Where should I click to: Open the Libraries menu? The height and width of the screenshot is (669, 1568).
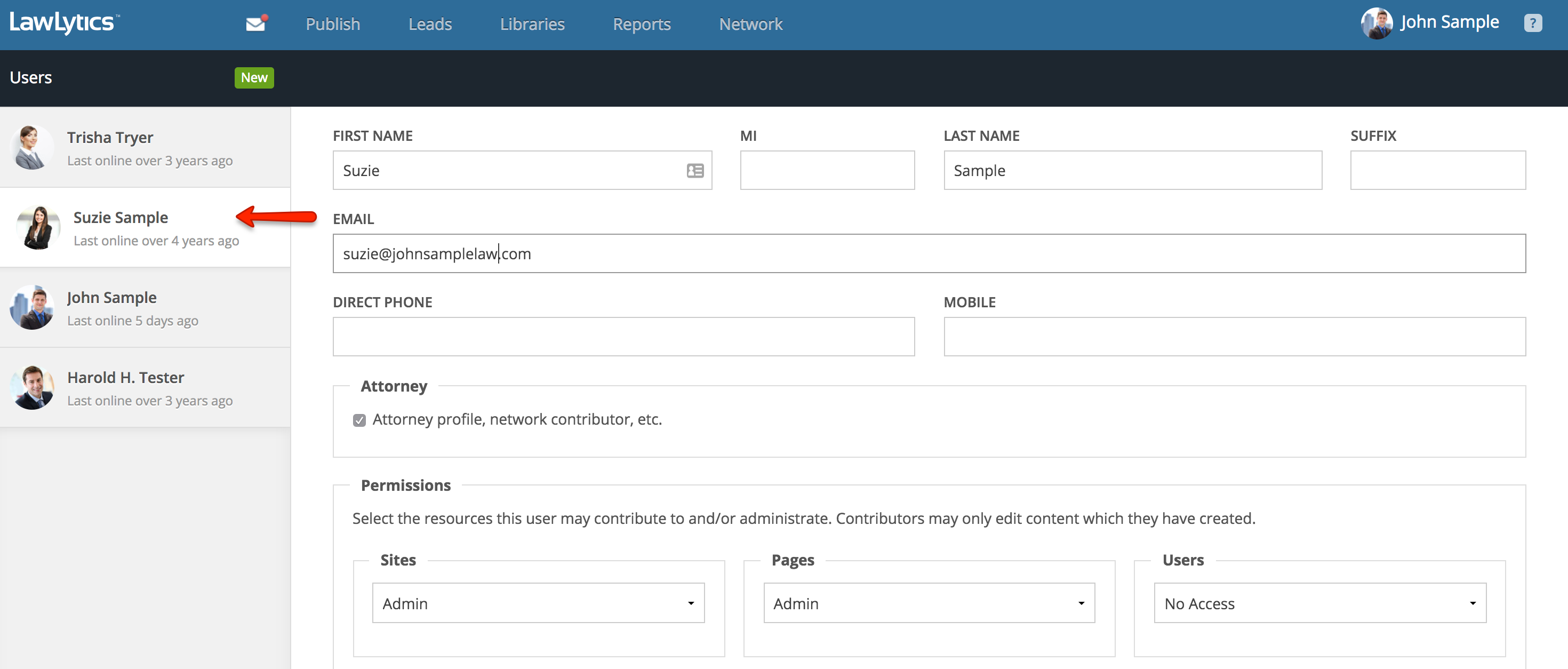coord(532,24)
